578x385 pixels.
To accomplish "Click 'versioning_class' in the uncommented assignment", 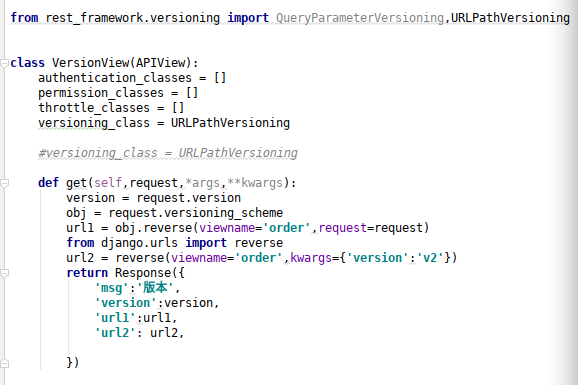I will click(94, 123).
